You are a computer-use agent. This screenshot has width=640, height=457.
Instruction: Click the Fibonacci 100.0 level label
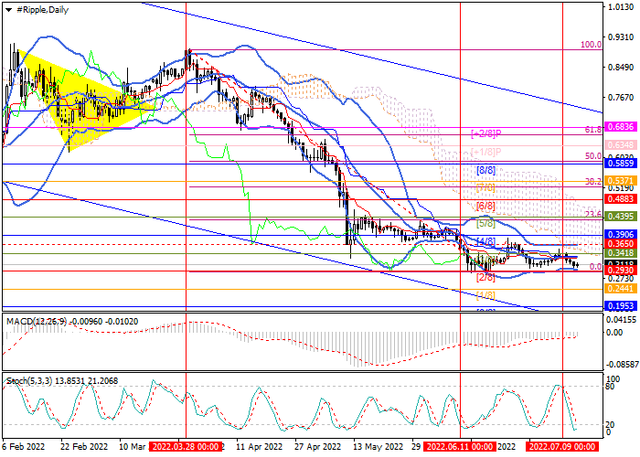click(x=591, y=45)
